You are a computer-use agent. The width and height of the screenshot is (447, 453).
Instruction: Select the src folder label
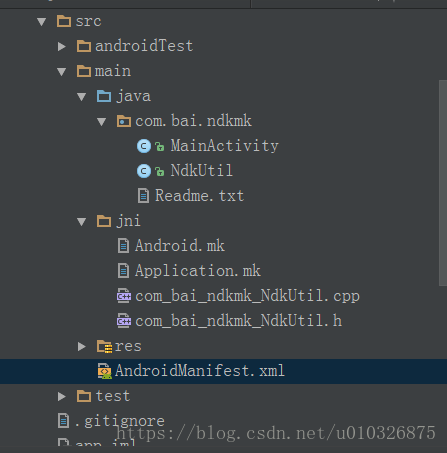click(x=88, y=21)
